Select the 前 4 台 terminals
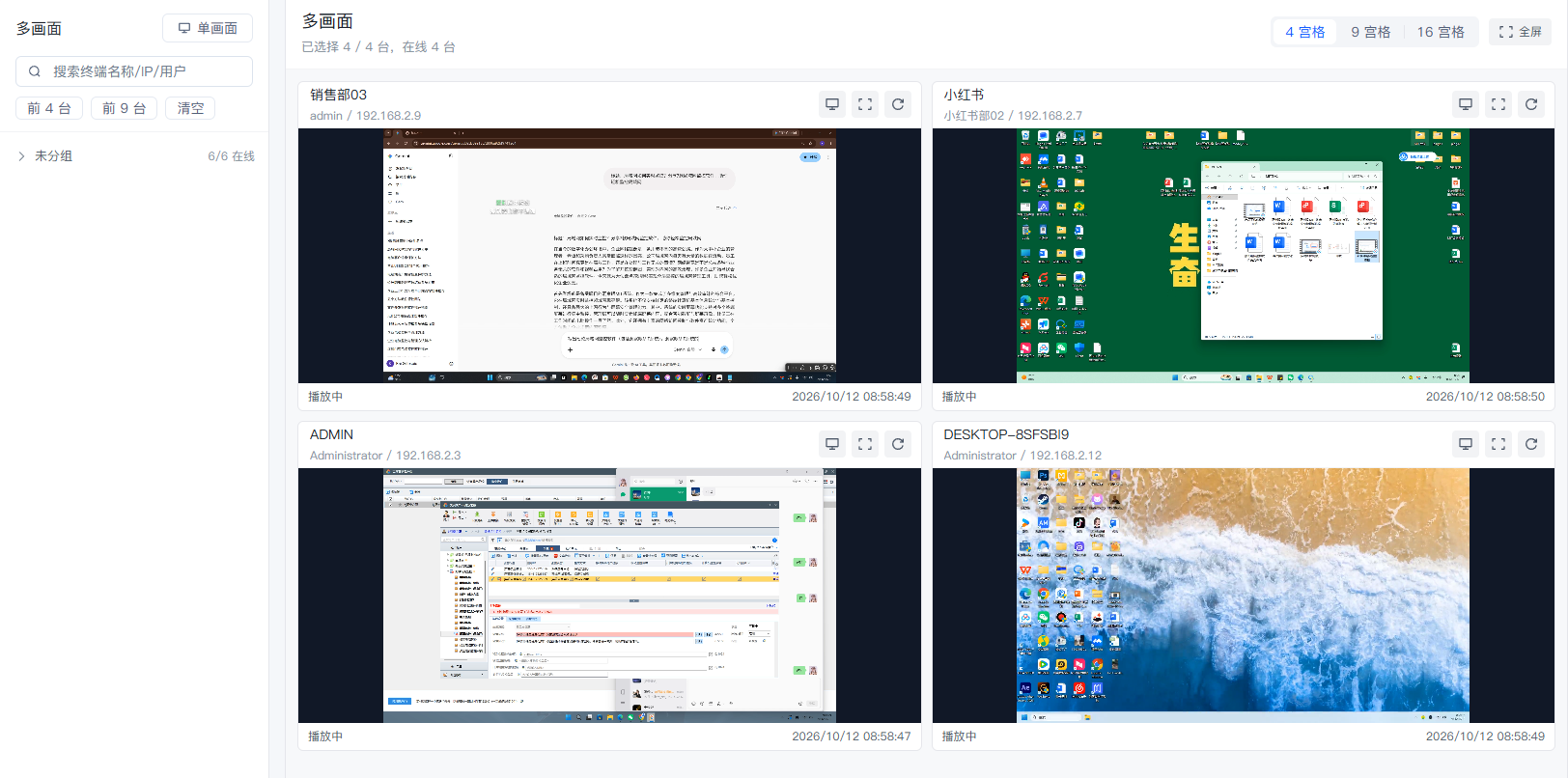 pyautogui.click(x=49, y=108)
